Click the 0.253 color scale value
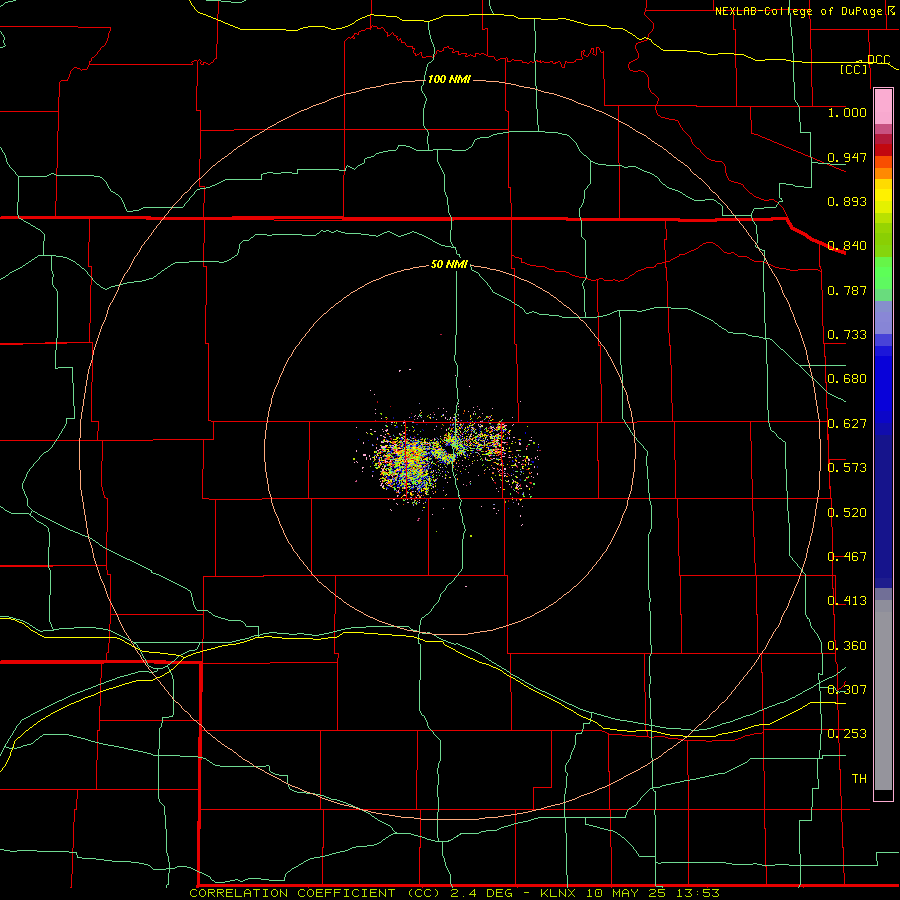 coord(847,734)
